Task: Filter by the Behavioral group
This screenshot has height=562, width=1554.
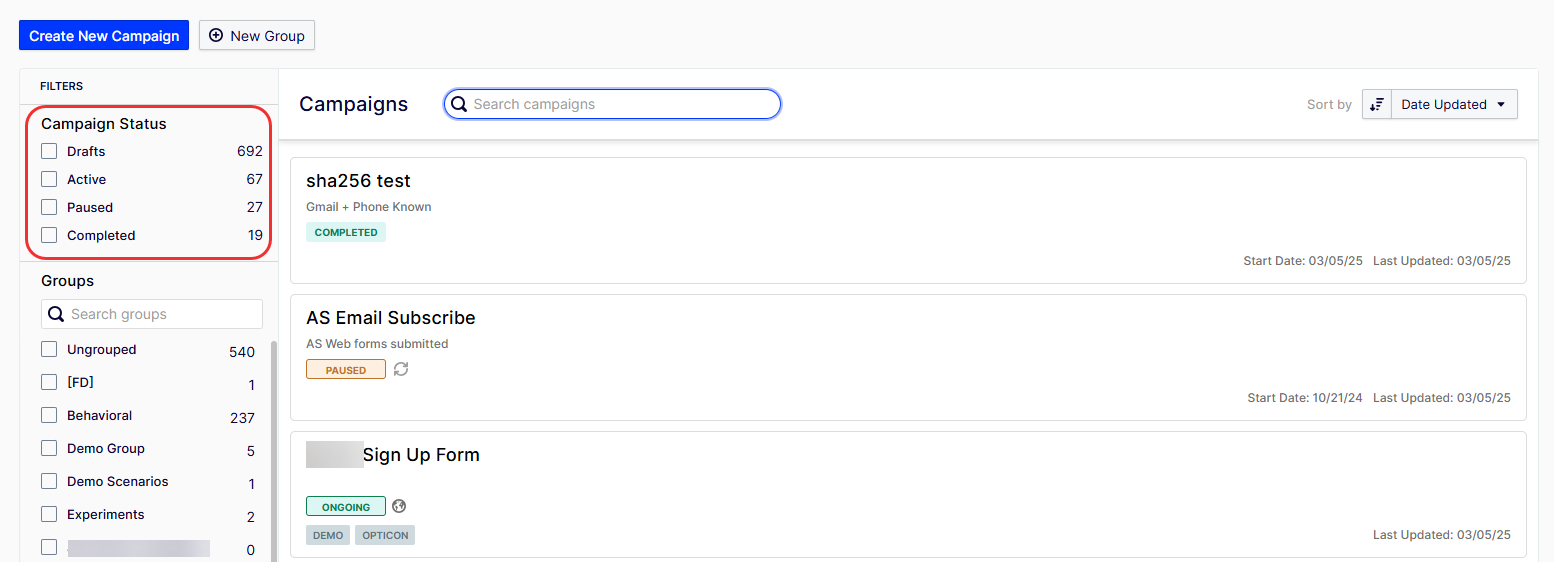Action: click(x=49, y=416)
